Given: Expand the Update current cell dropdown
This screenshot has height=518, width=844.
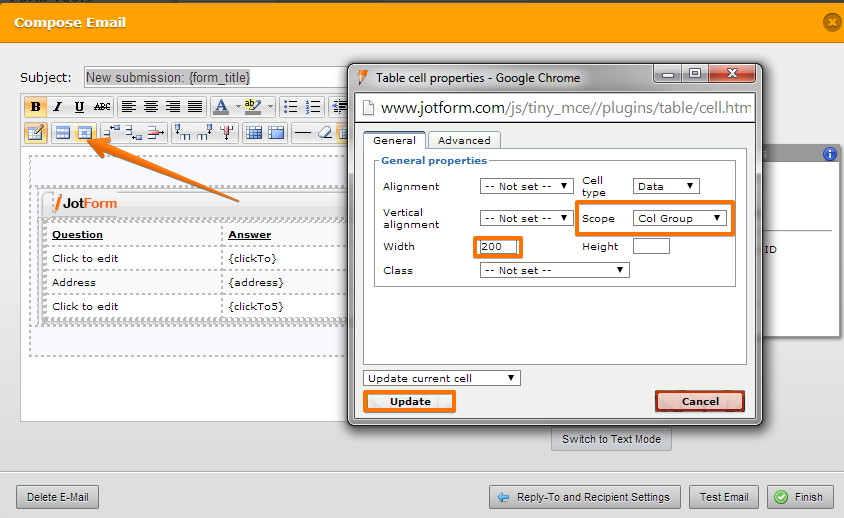Looking at the screenshot, I should (441, 378).
